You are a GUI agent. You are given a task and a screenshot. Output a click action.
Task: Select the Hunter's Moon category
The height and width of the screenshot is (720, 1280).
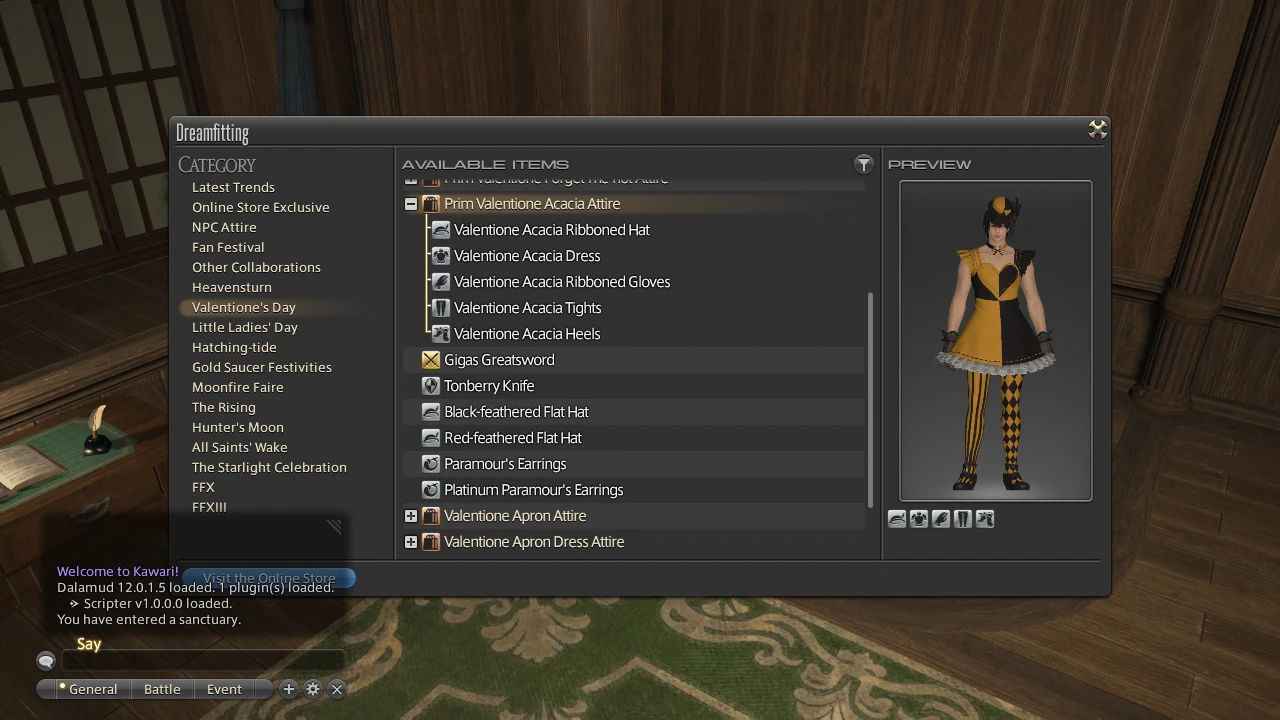pyautogui.click(x=238, y=427)
